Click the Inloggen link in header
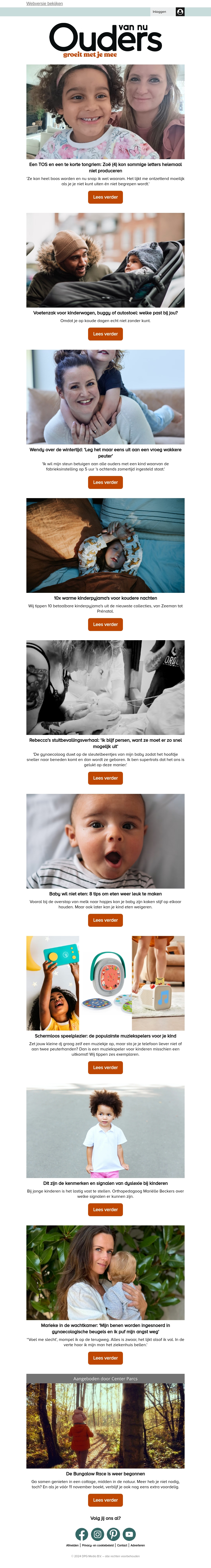The image size is (211, 1568). pos(159,12)
